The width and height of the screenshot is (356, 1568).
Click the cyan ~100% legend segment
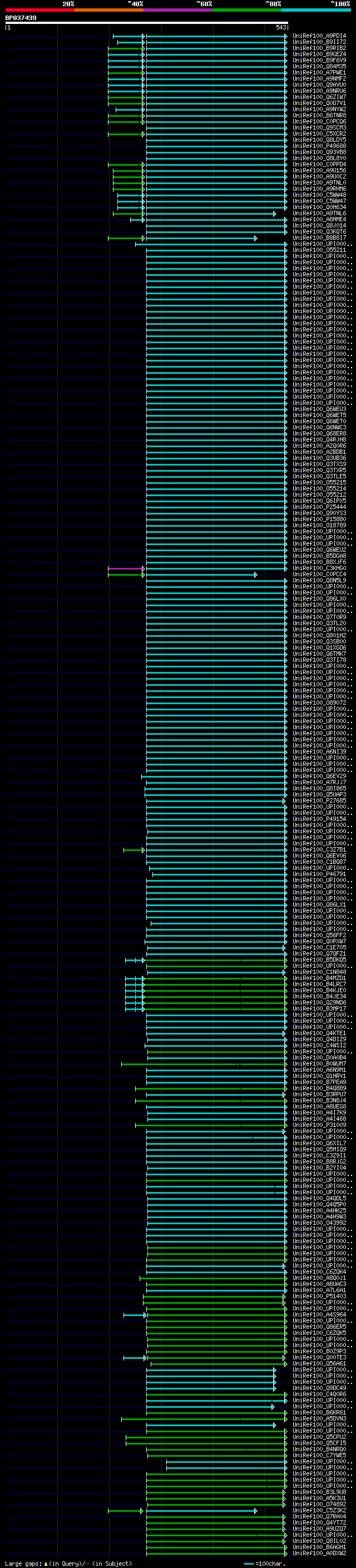click(x=317, y=10)
